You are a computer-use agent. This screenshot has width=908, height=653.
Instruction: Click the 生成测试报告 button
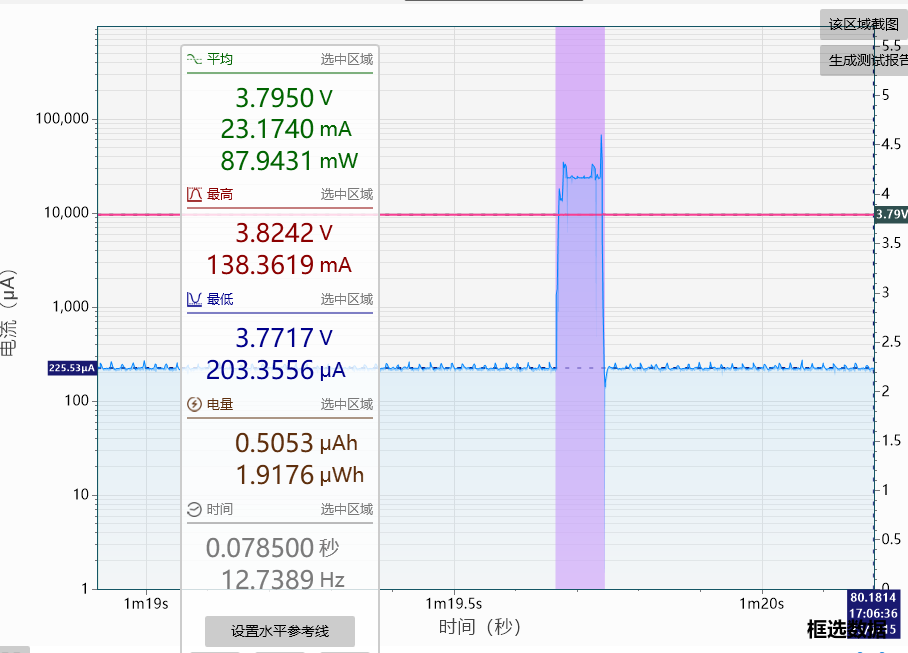point(863,60)
